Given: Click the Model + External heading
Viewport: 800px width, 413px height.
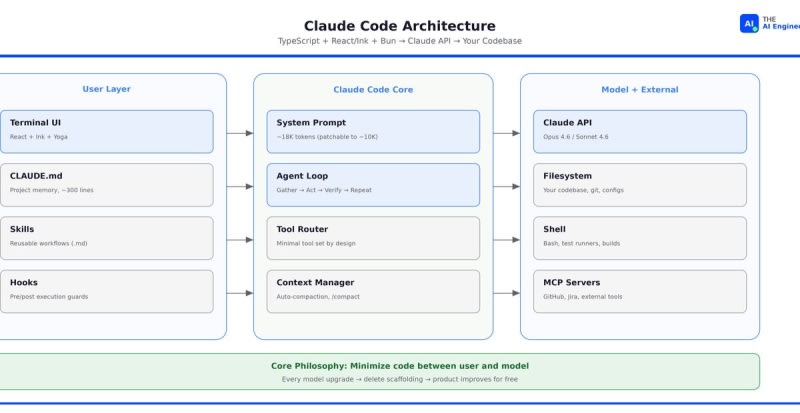Looking at the screenshot, I should [x=640, y=89].
